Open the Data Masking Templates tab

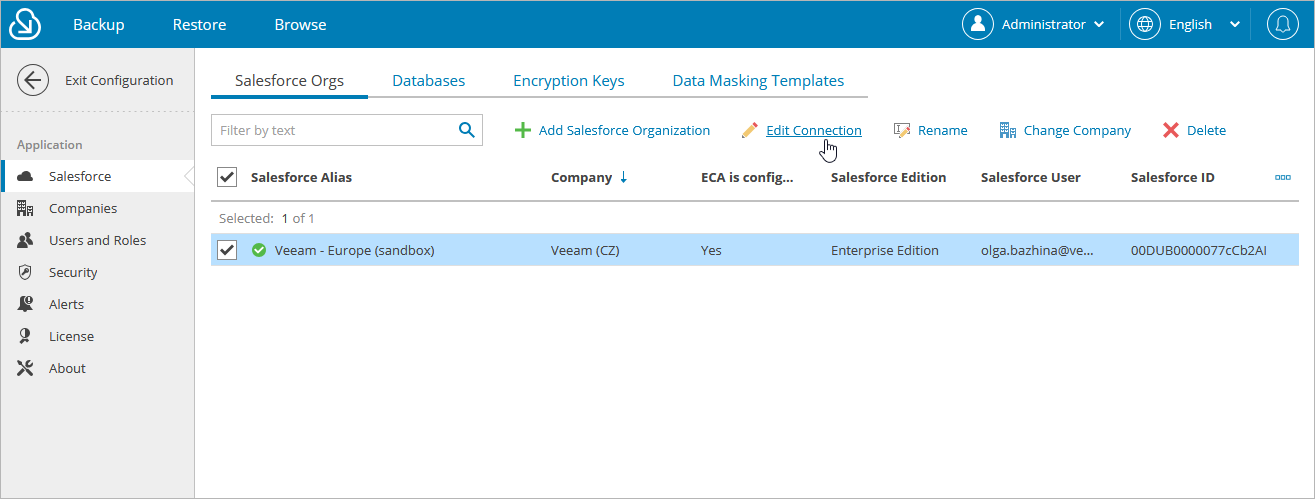point(758,81)
